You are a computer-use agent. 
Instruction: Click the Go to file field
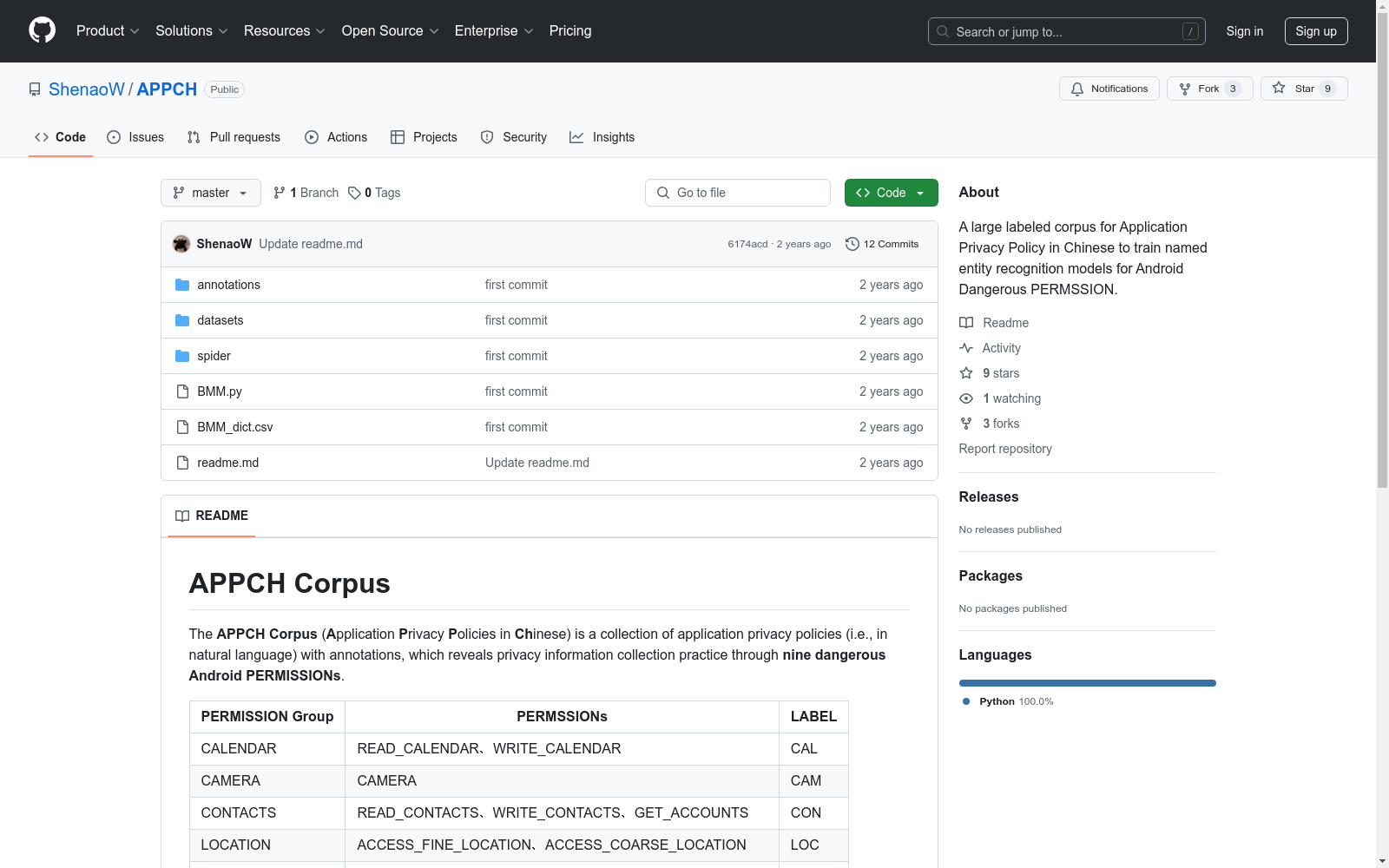tap(738, 193)
